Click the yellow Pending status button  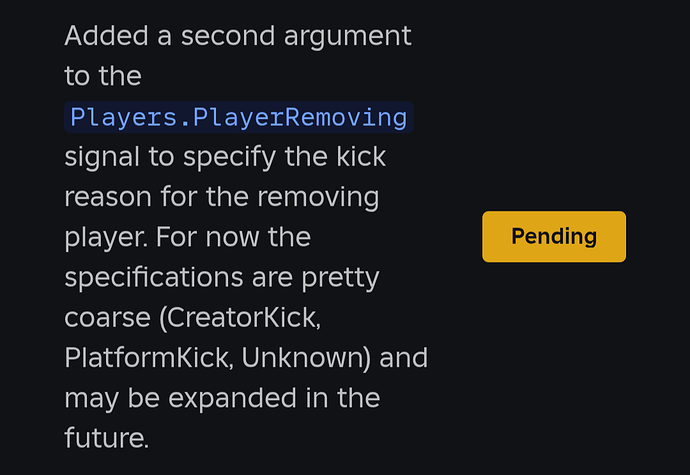pyautogui.click(x=553, y=237)
